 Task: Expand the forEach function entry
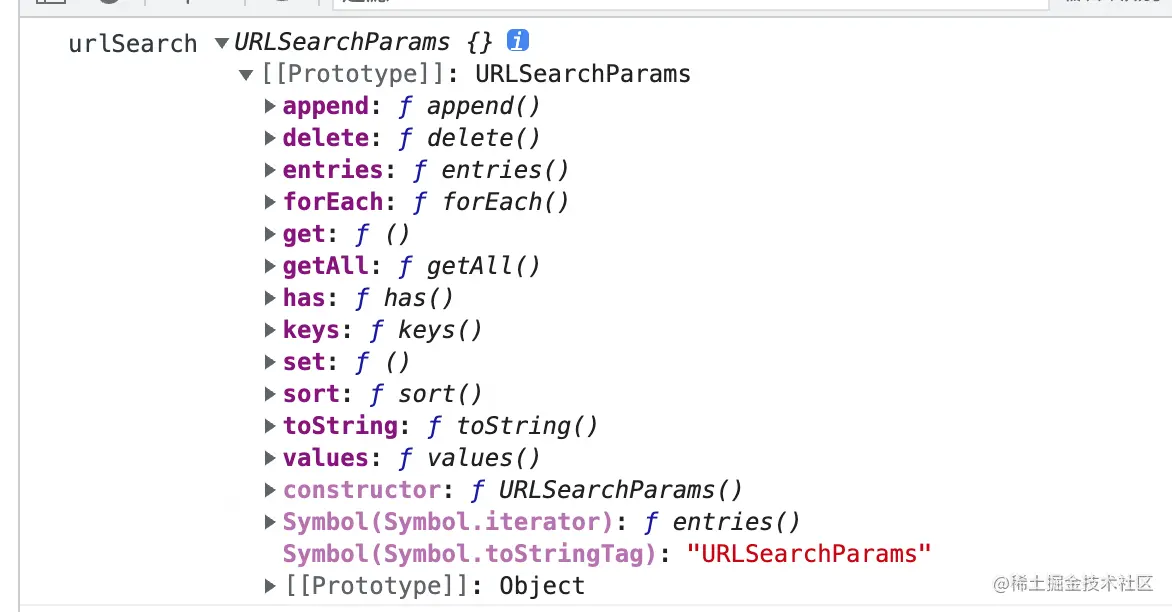[x=271, y=202]
